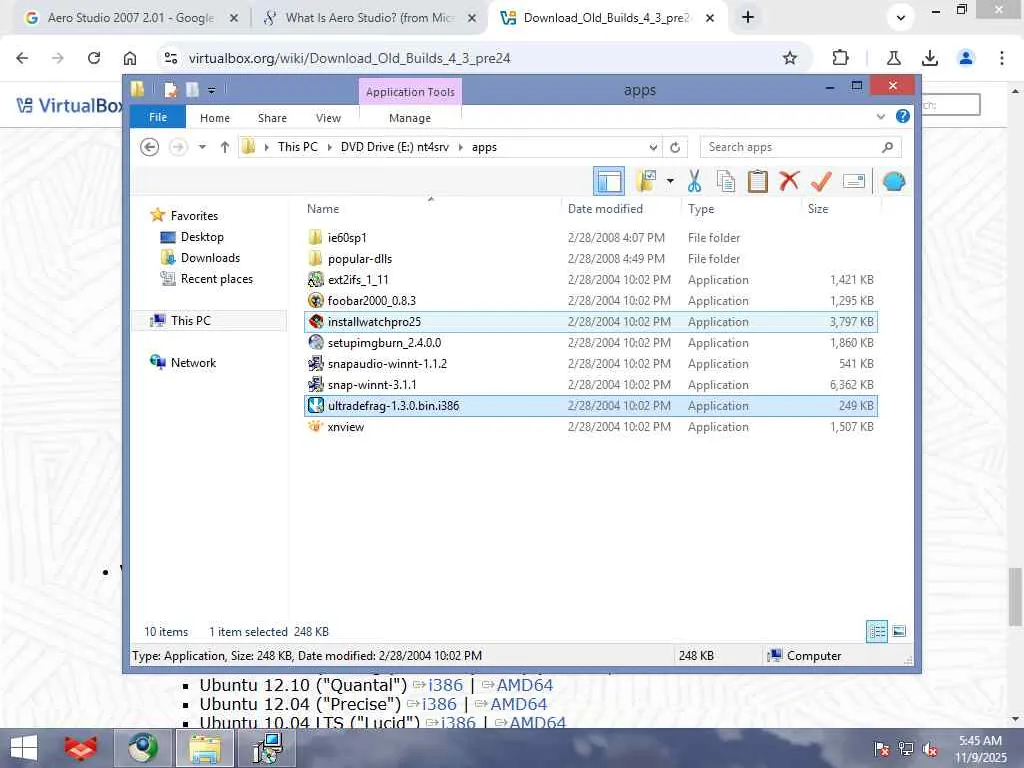This screenshot has height=768, width=1024.
Task: Open Explorer help question mark icon
Action: coord(903,116)
